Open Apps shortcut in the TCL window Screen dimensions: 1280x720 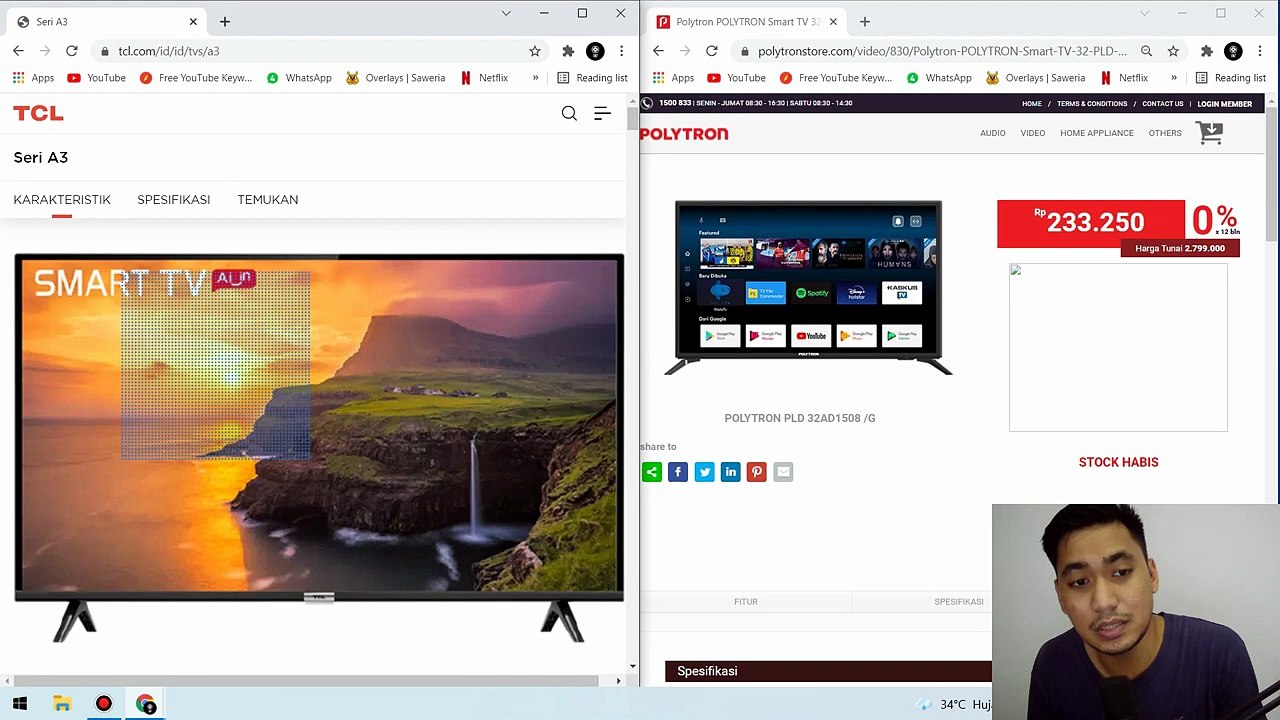[x=34, y=78]
